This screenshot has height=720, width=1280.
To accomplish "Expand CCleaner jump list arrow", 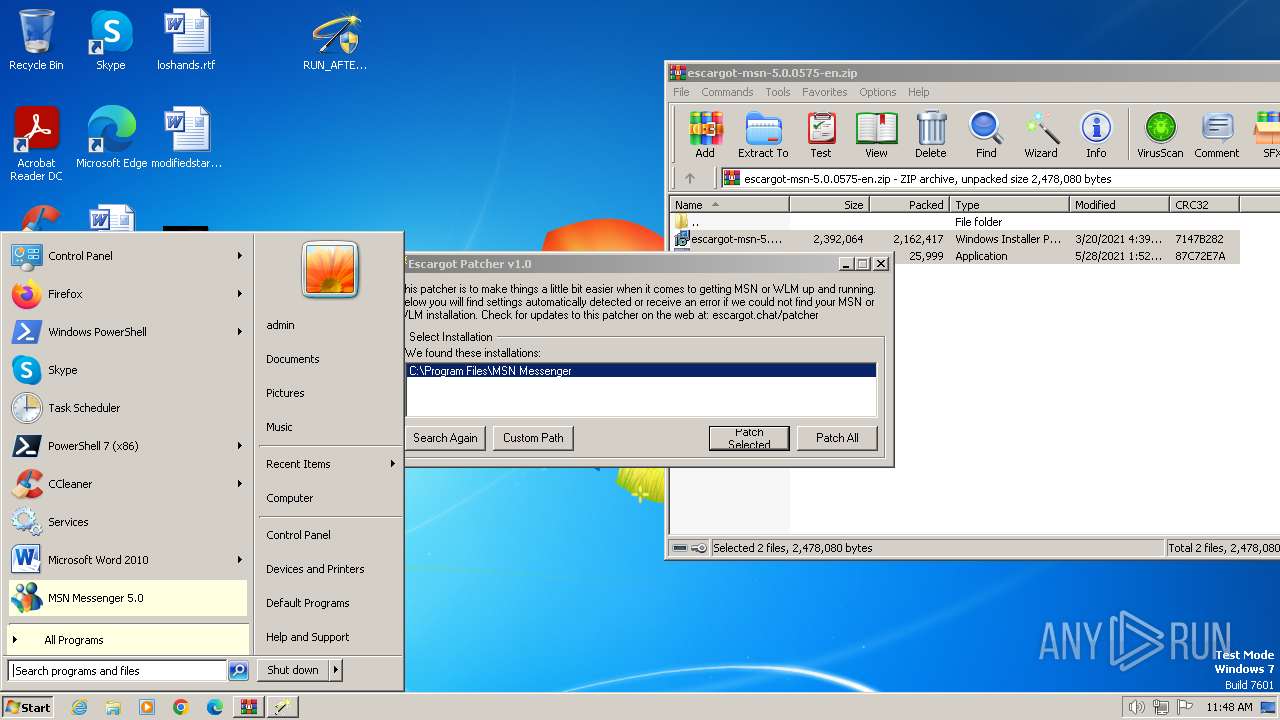I will 240,484.
